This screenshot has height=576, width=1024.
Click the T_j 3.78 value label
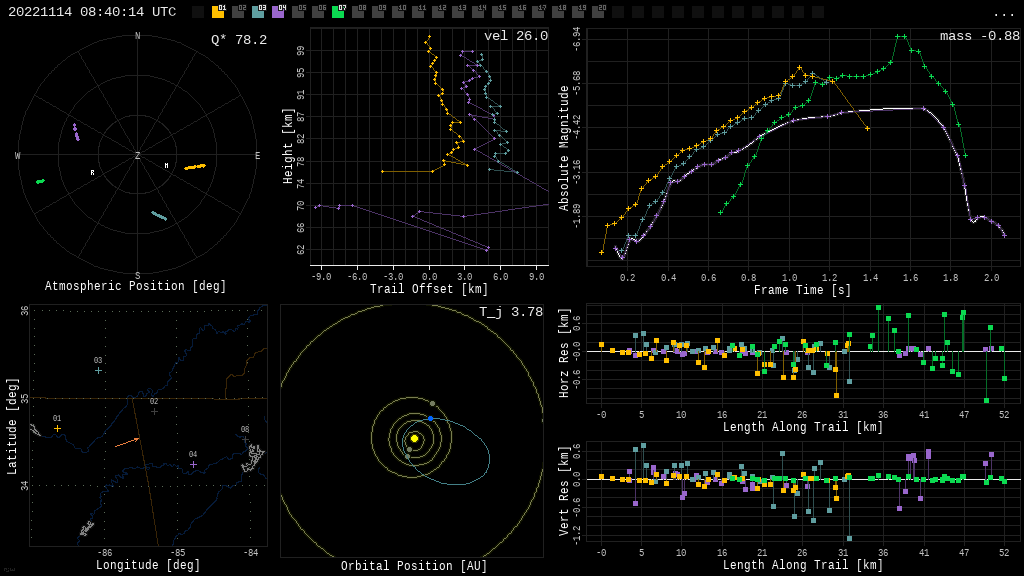pyautogui.click(x=511, y=312)
